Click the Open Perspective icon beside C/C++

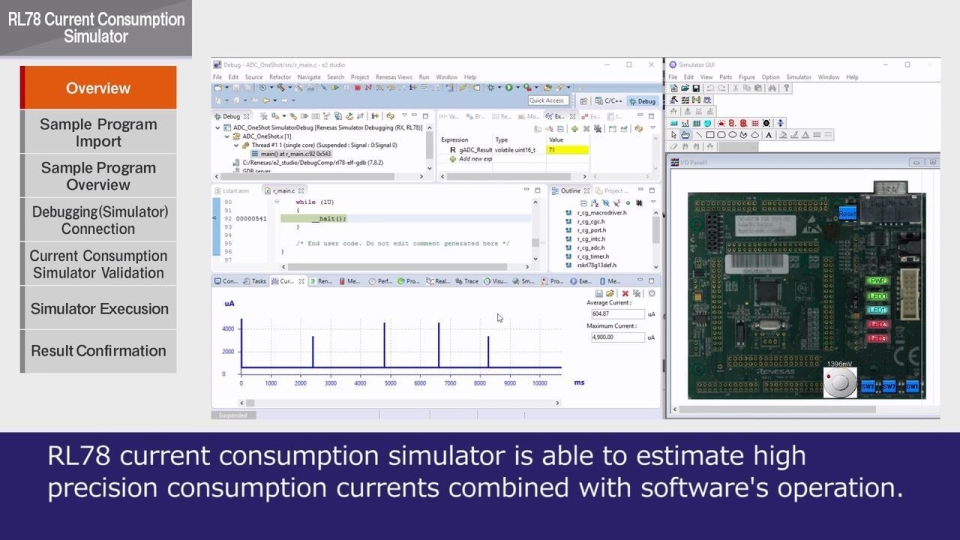click(x=584, y=101)
